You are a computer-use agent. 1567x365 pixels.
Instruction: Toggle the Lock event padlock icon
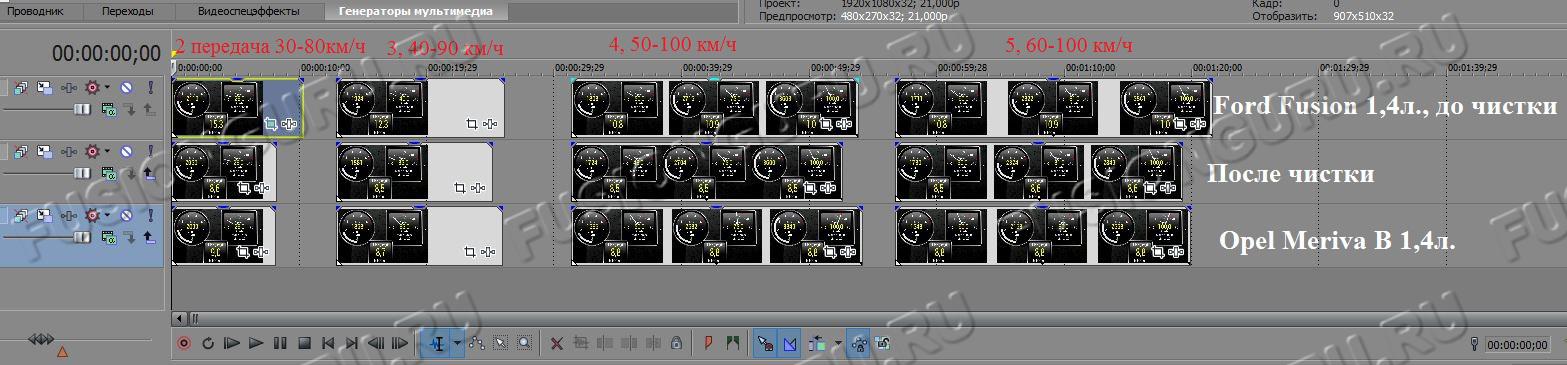[677, 343]
